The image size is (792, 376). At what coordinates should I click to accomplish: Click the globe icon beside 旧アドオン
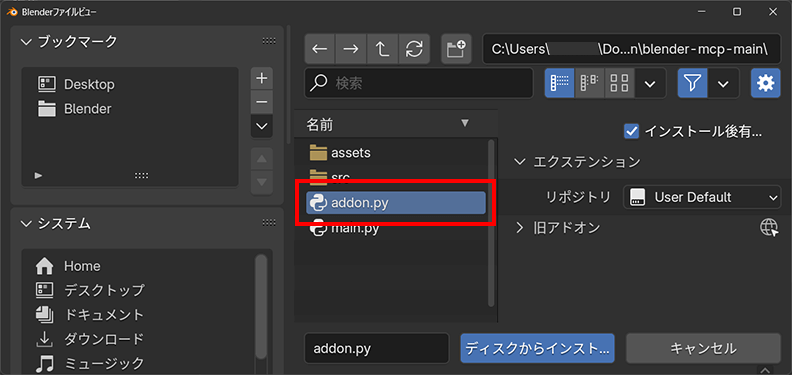click(x=769, y=228)
